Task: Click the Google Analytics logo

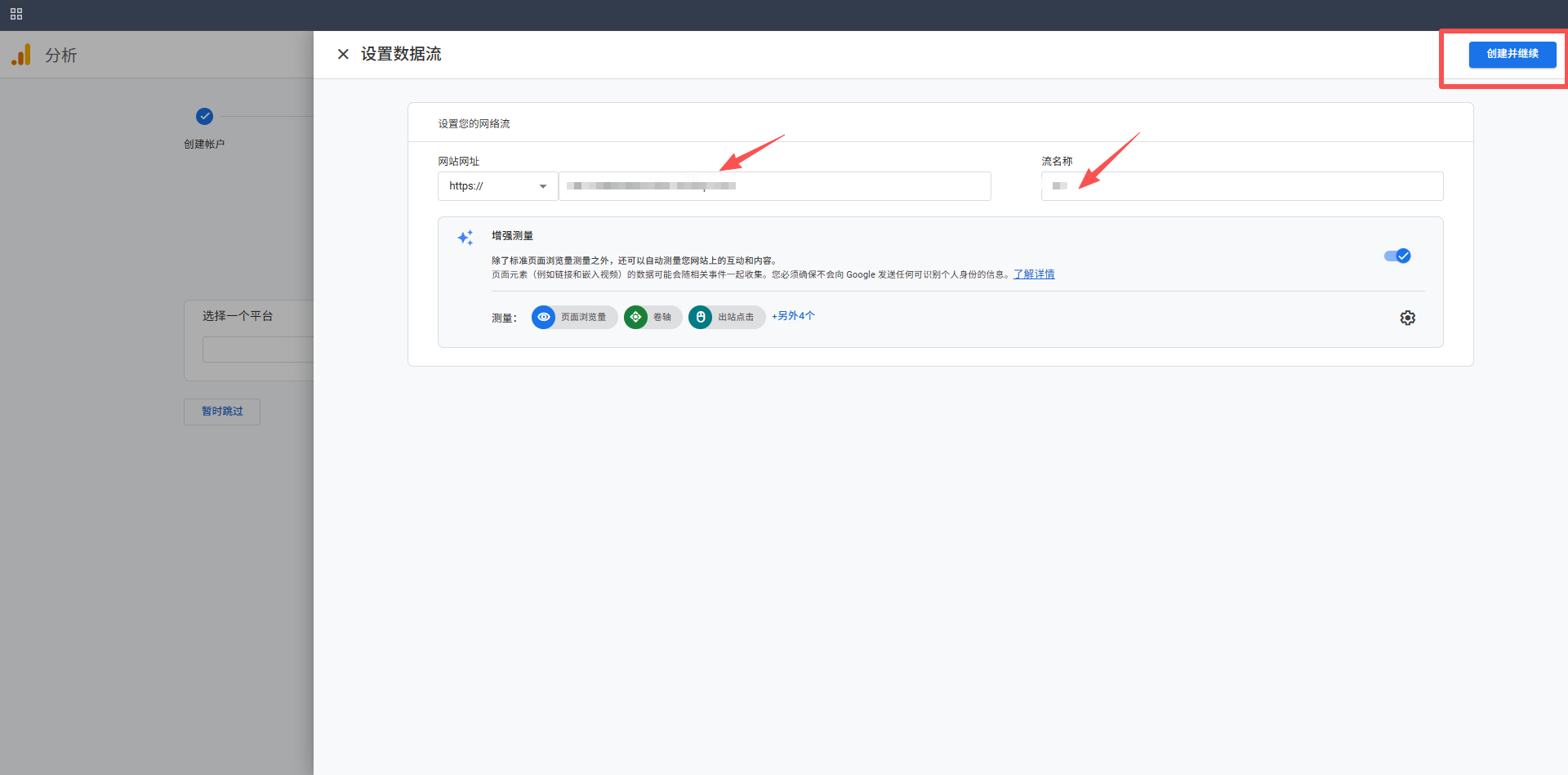Action: tap(21, 55)
